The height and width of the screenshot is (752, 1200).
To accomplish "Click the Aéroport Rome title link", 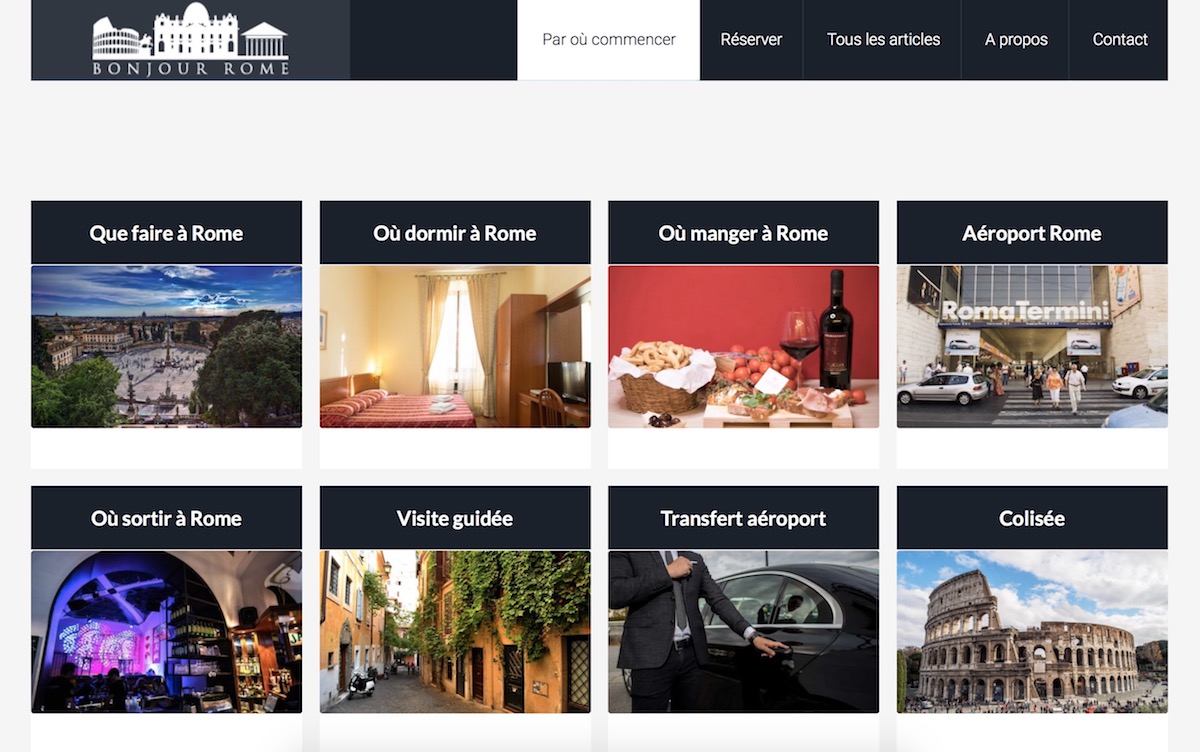I will click(1032, 233).
